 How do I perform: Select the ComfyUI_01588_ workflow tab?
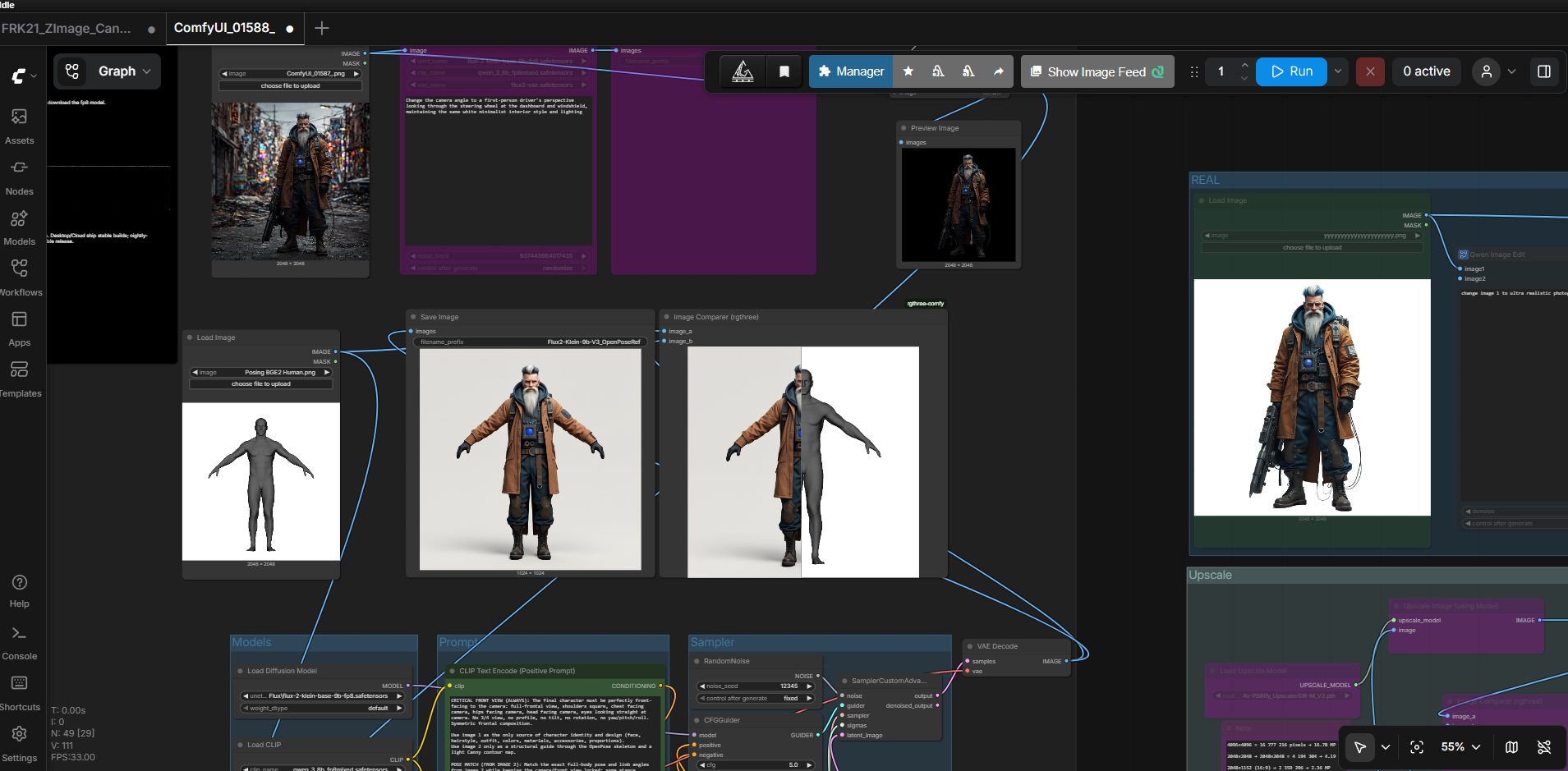(x=224, y=28)
